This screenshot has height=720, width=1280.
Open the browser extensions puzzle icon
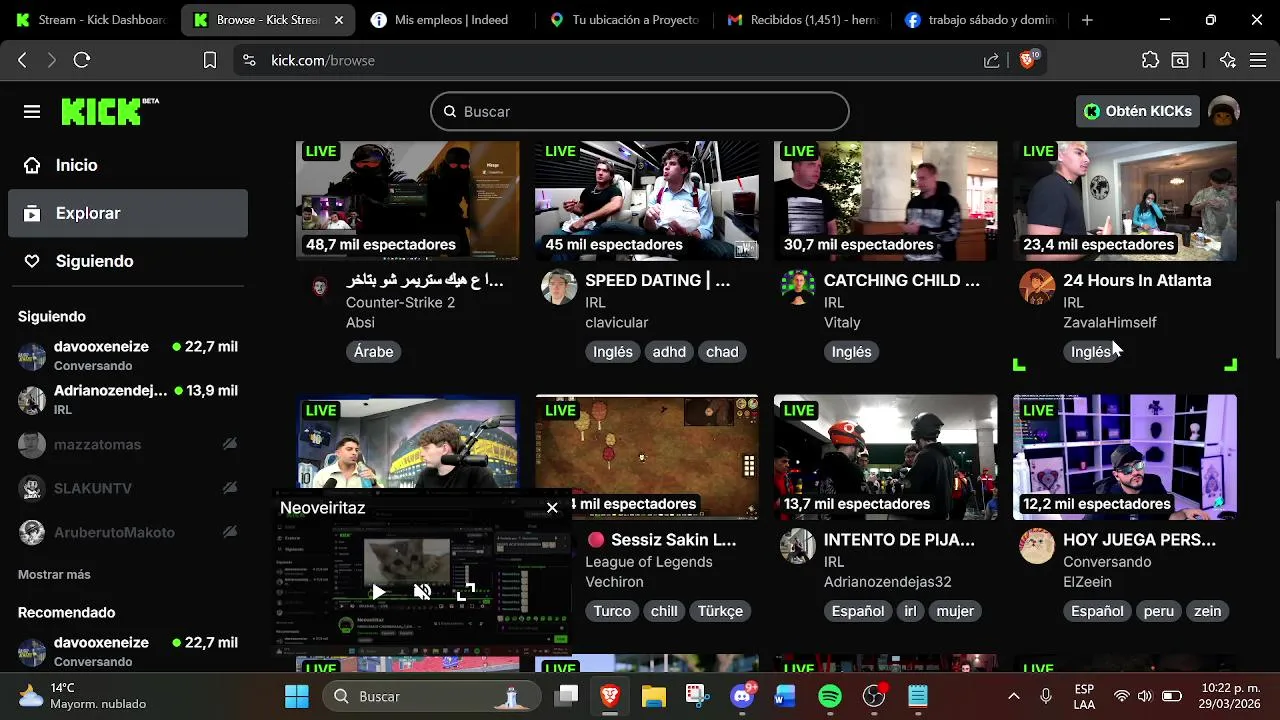click(1150, 60)
